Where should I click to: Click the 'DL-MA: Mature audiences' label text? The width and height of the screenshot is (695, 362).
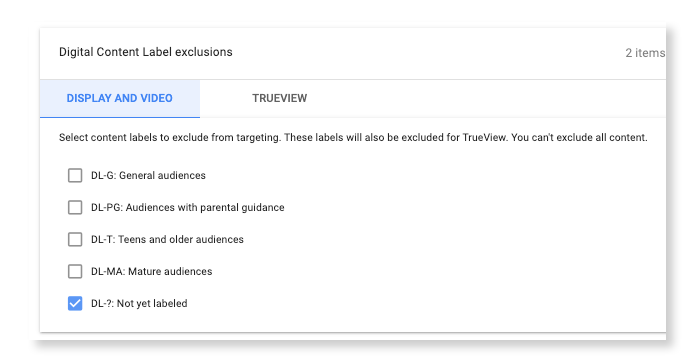[x=152, y=271]
